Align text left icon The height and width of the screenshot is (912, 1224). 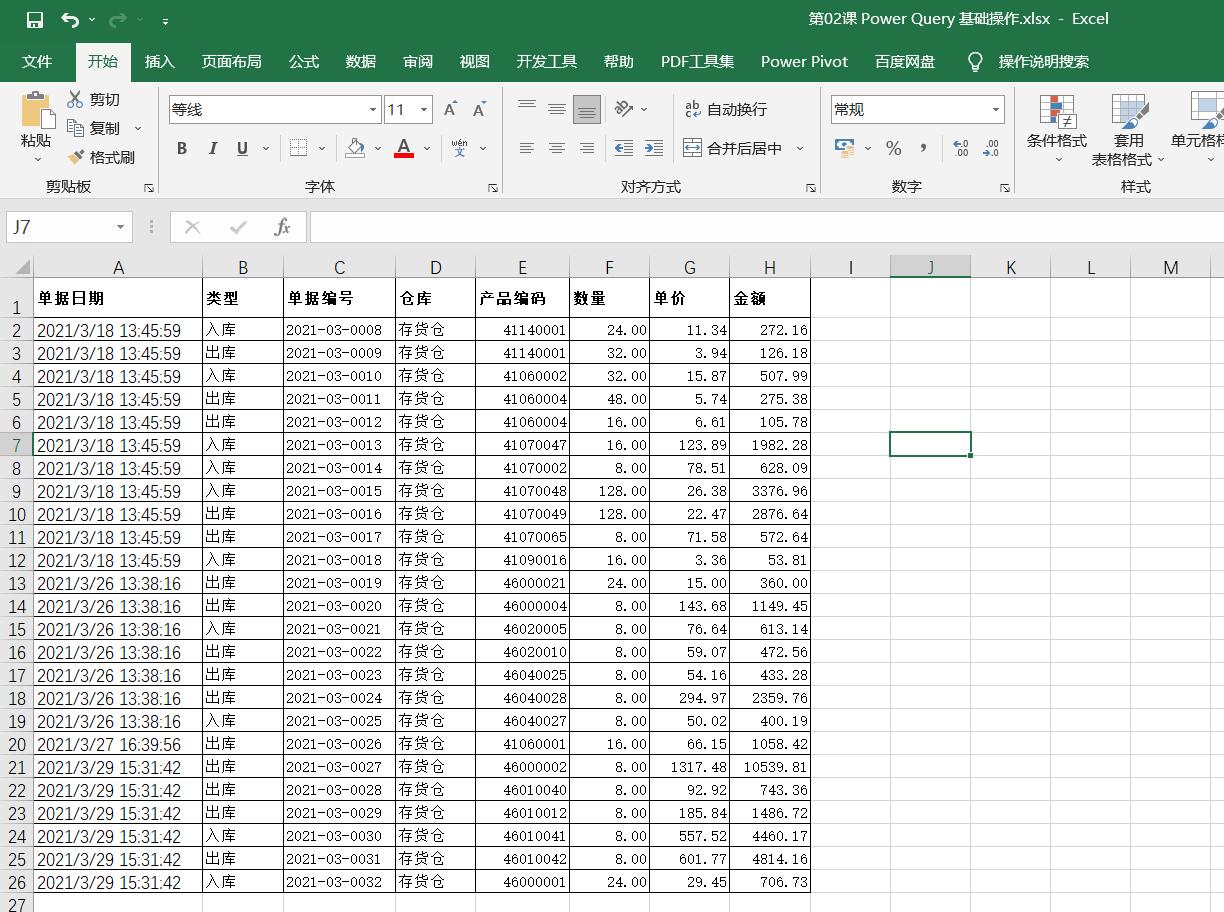point(527,148)
